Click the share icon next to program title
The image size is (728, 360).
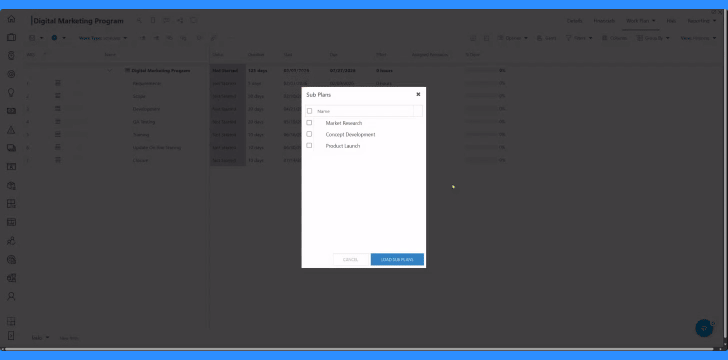(180, 20)
